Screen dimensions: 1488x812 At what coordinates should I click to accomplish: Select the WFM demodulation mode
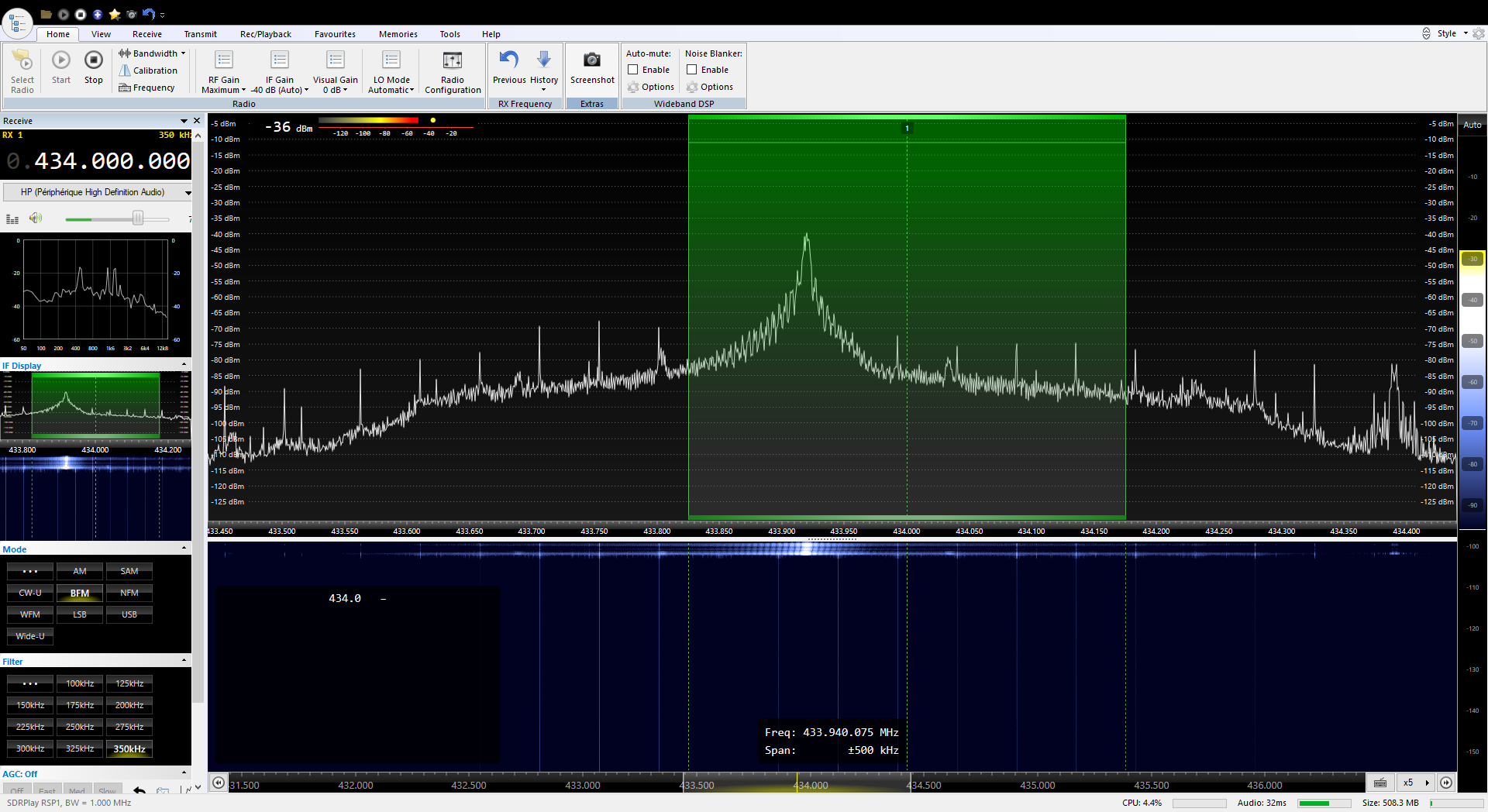(x=30, y=614)
